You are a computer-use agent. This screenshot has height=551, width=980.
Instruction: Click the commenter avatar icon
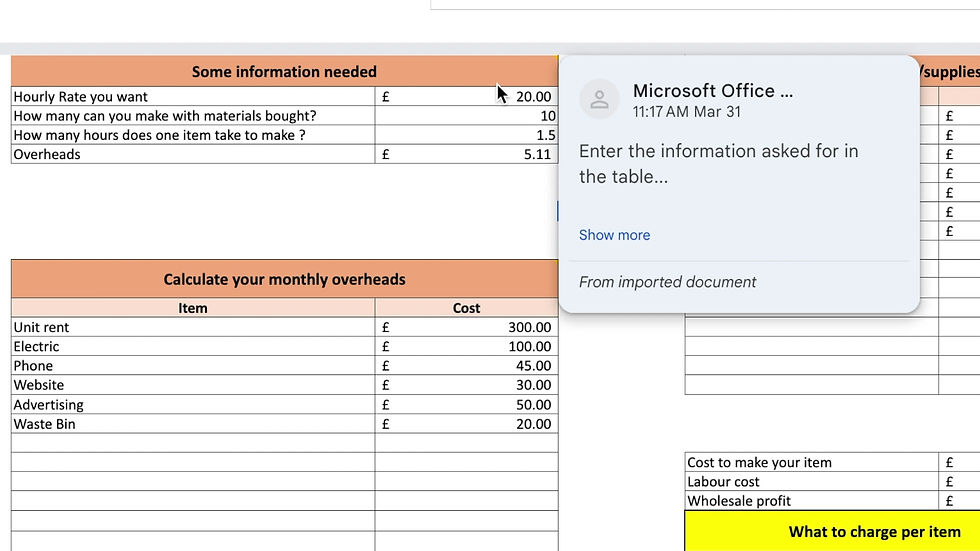point(599,99)
